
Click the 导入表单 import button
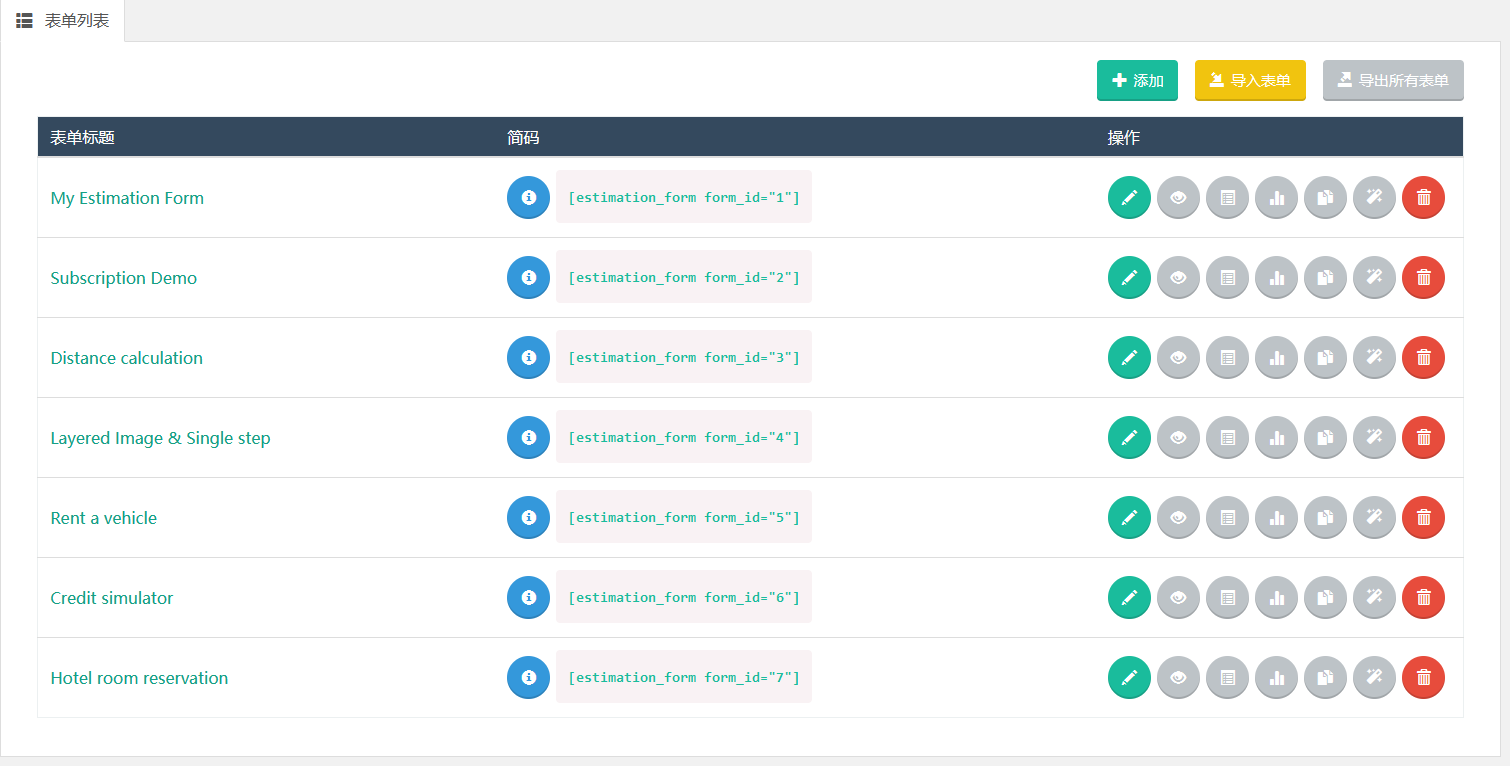tap(1250, 81)
